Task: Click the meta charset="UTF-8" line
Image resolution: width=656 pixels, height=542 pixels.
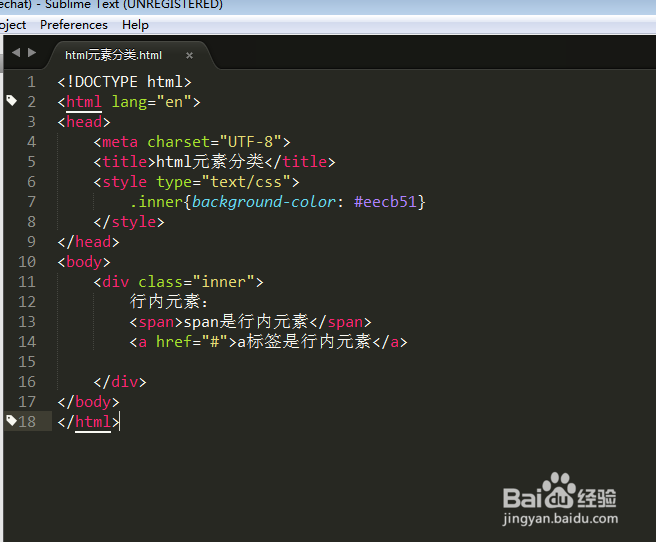Action: pos(192,142)
